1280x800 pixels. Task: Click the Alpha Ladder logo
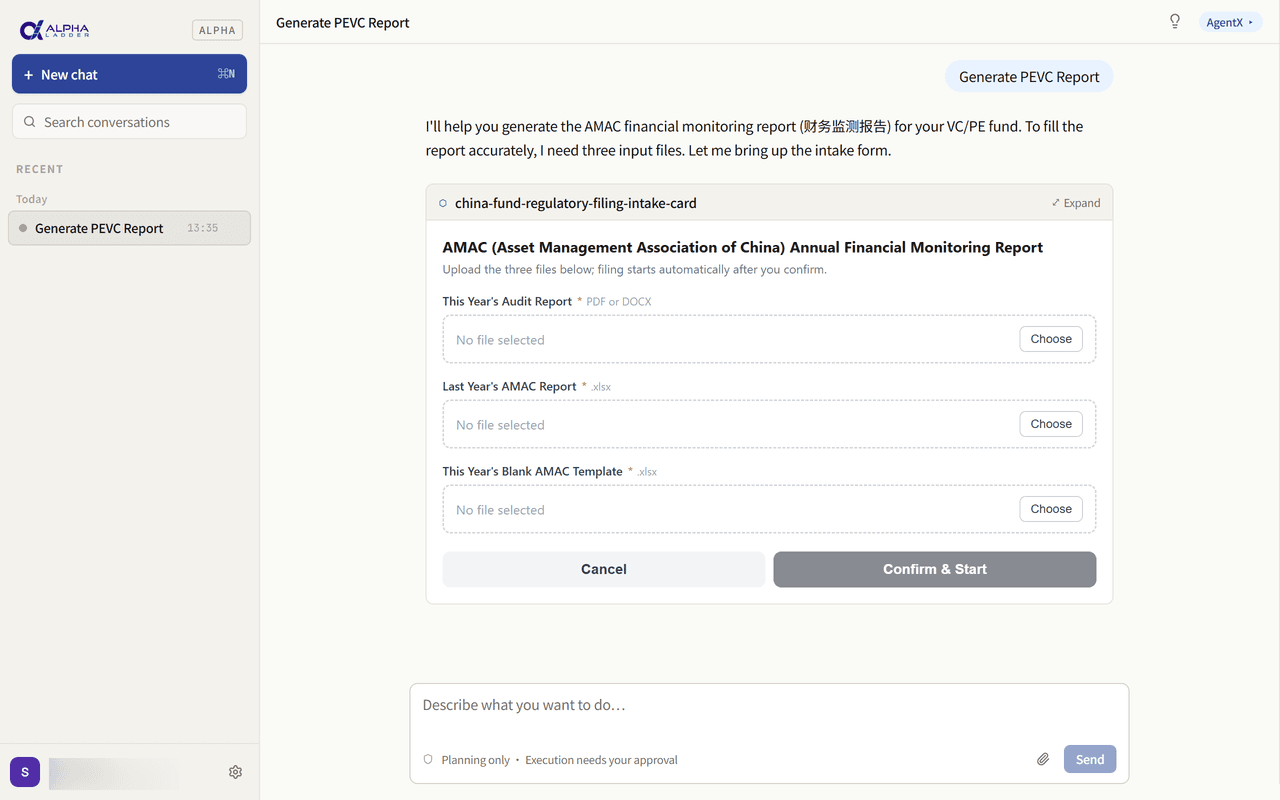point(54,30)
